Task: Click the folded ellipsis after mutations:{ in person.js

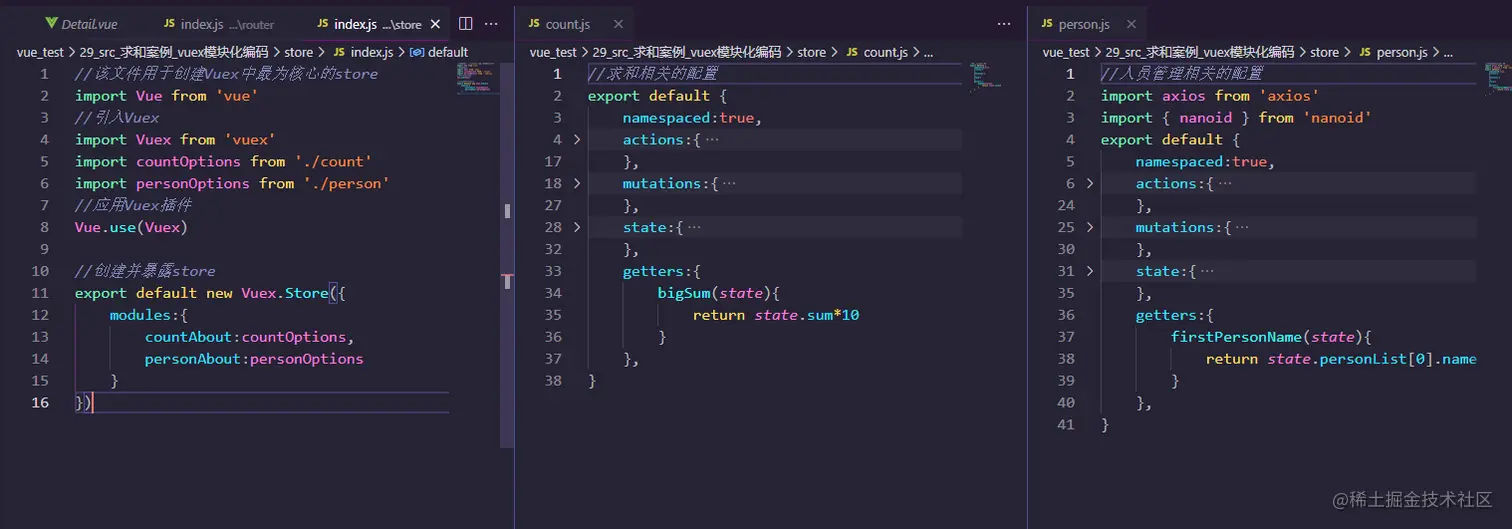Action: [1242, 228]
